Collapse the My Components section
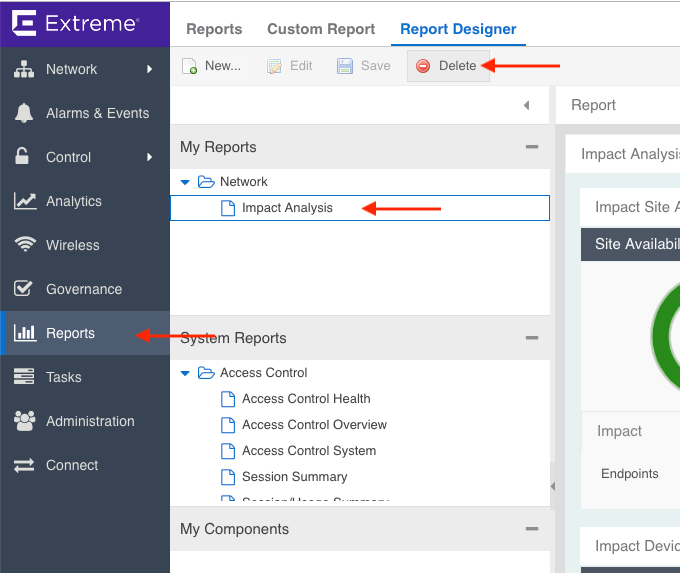680x573 pixels. pos(532,529)
